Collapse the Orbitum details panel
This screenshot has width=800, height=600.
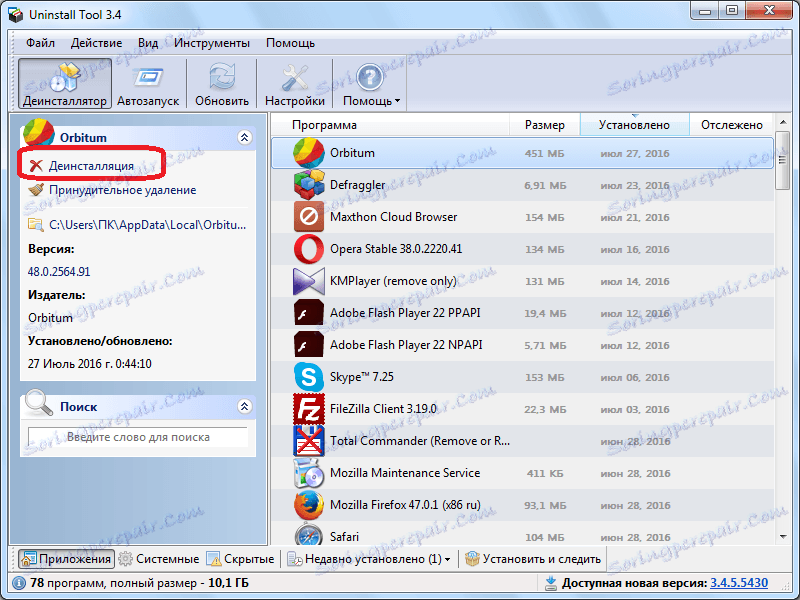click(244, 137)
